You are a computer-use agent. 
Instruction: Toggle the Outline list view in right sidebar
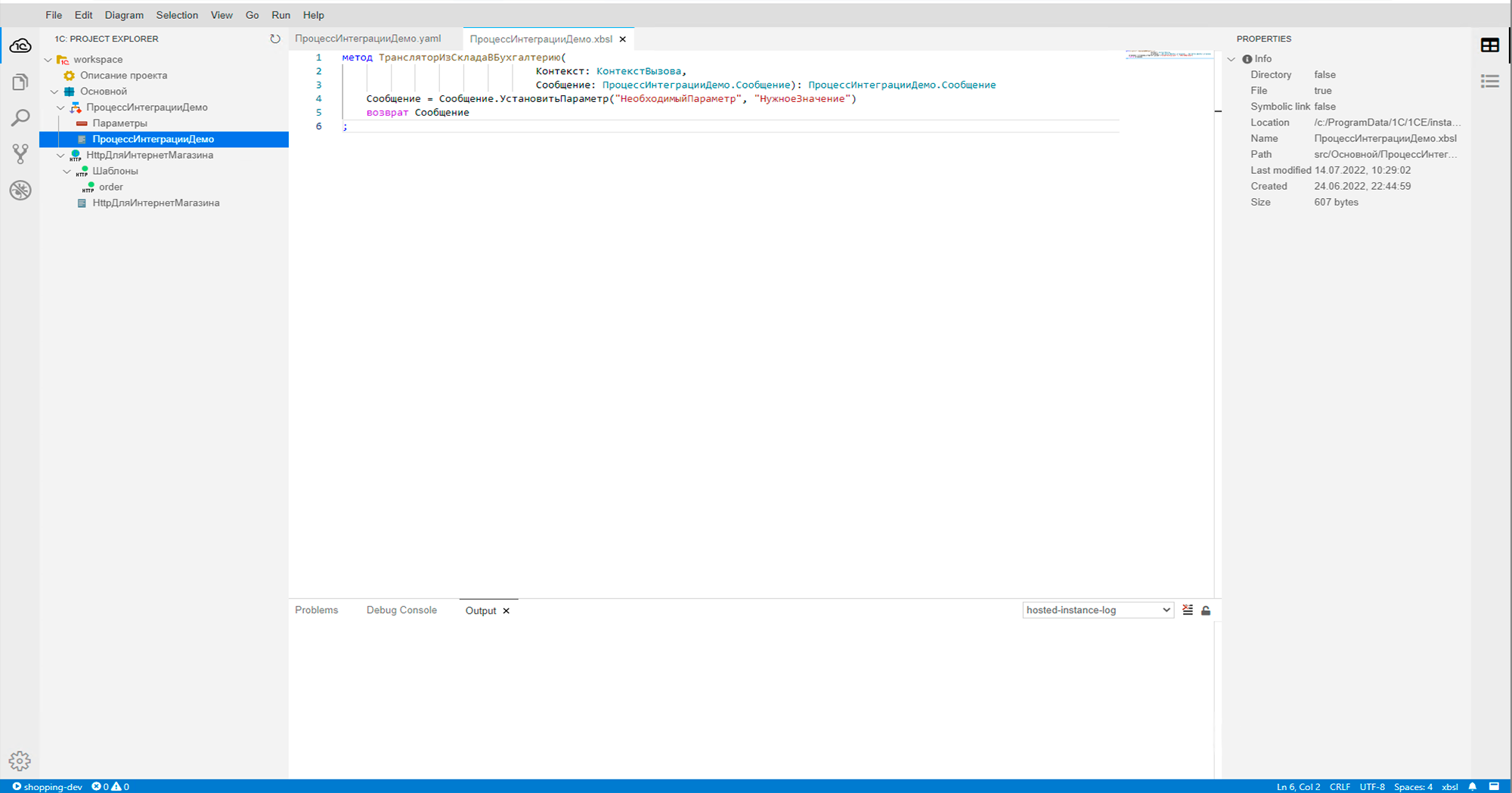coord(1489,82)
